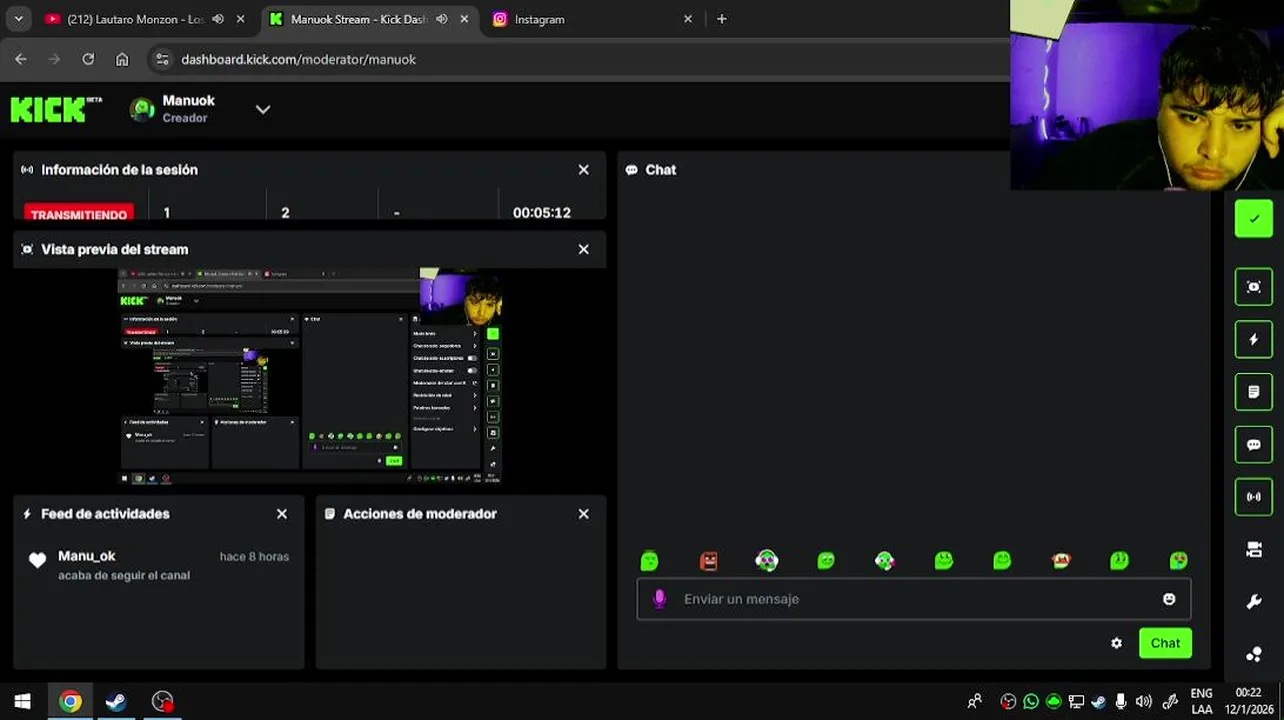Click the address bar URL dashboard.kick.com

tap(298, 59)
